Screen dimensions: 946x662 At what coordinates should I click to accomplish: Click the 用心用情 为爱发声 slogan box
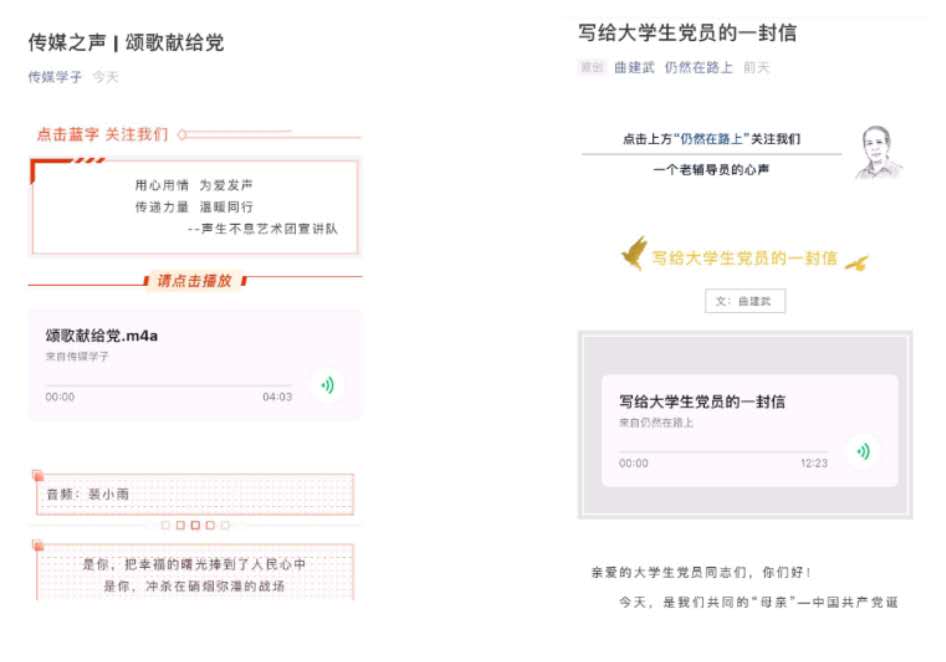point(194,206)
